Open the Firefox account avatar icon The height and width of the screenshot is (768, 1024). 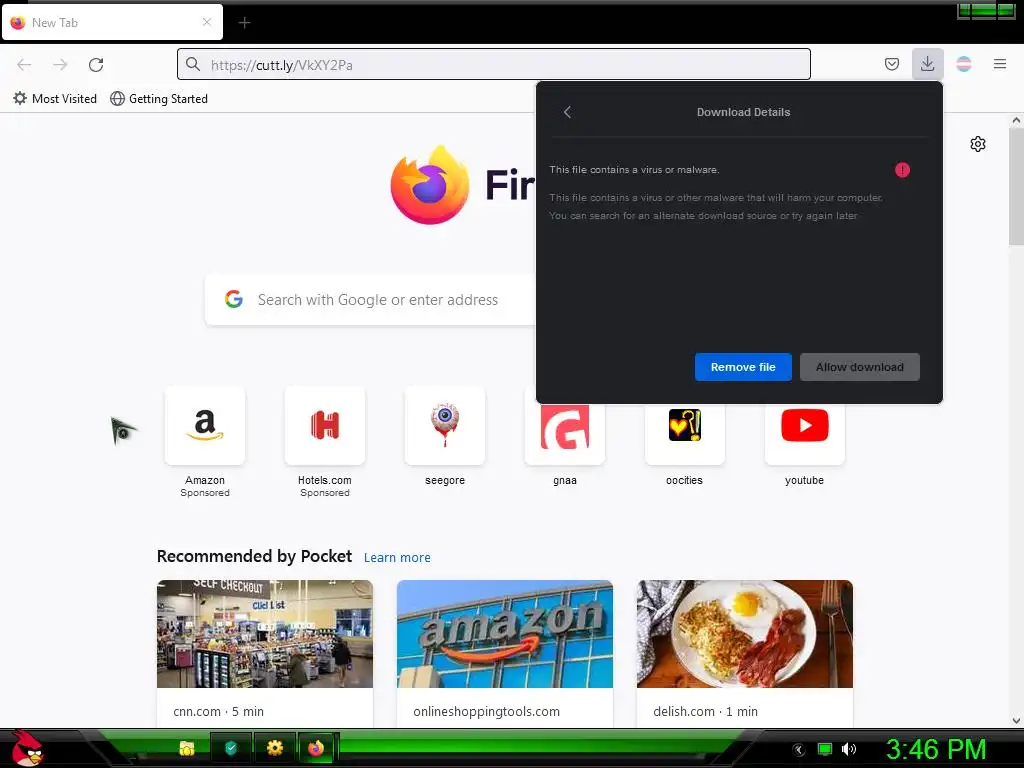(964, 64)
